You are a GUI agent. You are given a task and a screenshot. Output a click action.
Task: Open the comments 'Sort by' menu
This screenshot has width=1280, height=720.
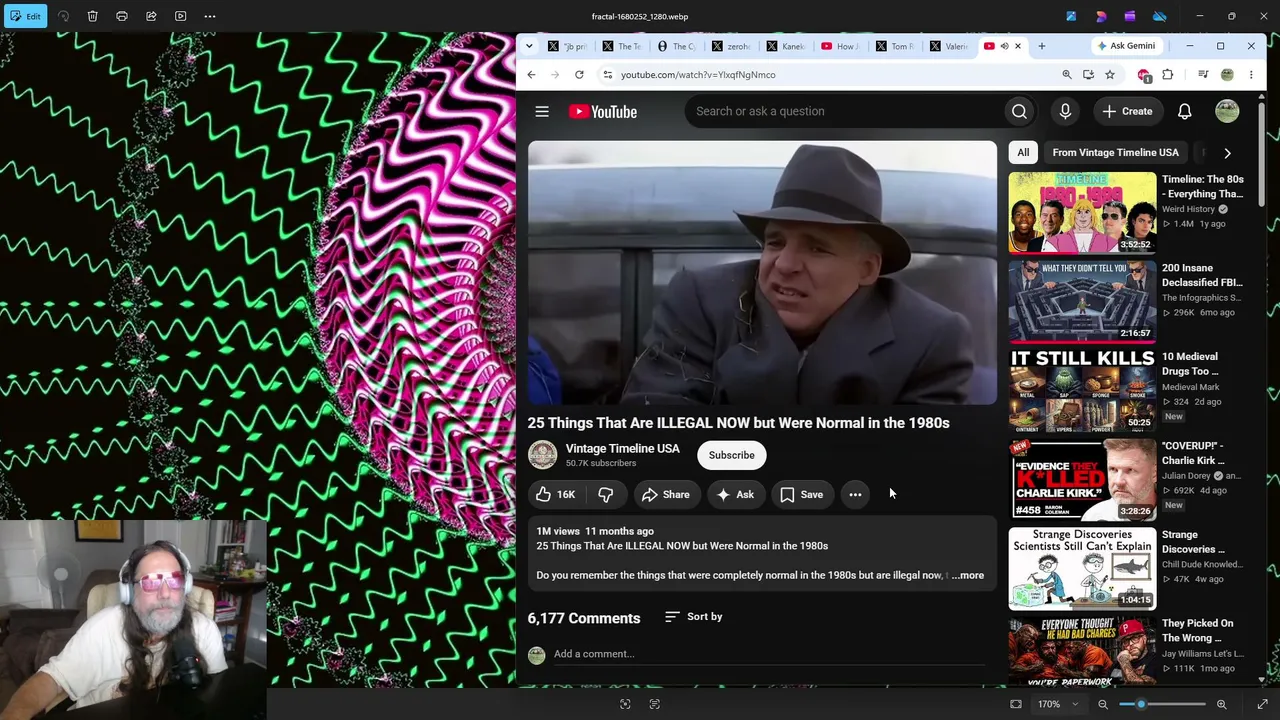point(694,617)
